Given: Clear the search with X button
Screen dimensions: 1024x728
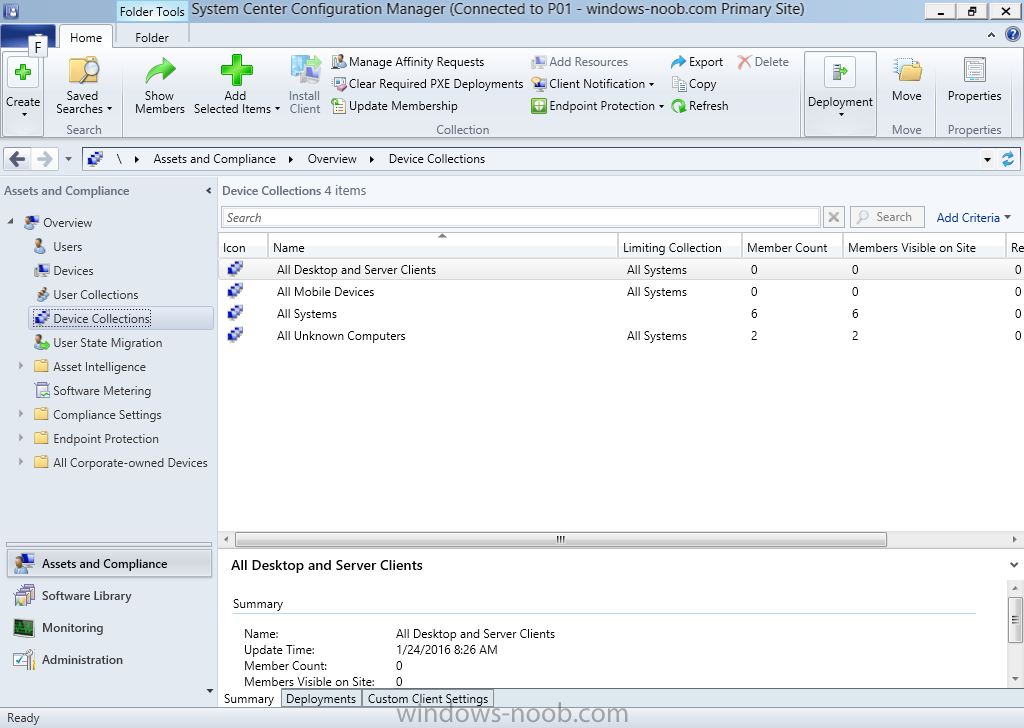Looking at the screenshot, I should click(833, 217).
